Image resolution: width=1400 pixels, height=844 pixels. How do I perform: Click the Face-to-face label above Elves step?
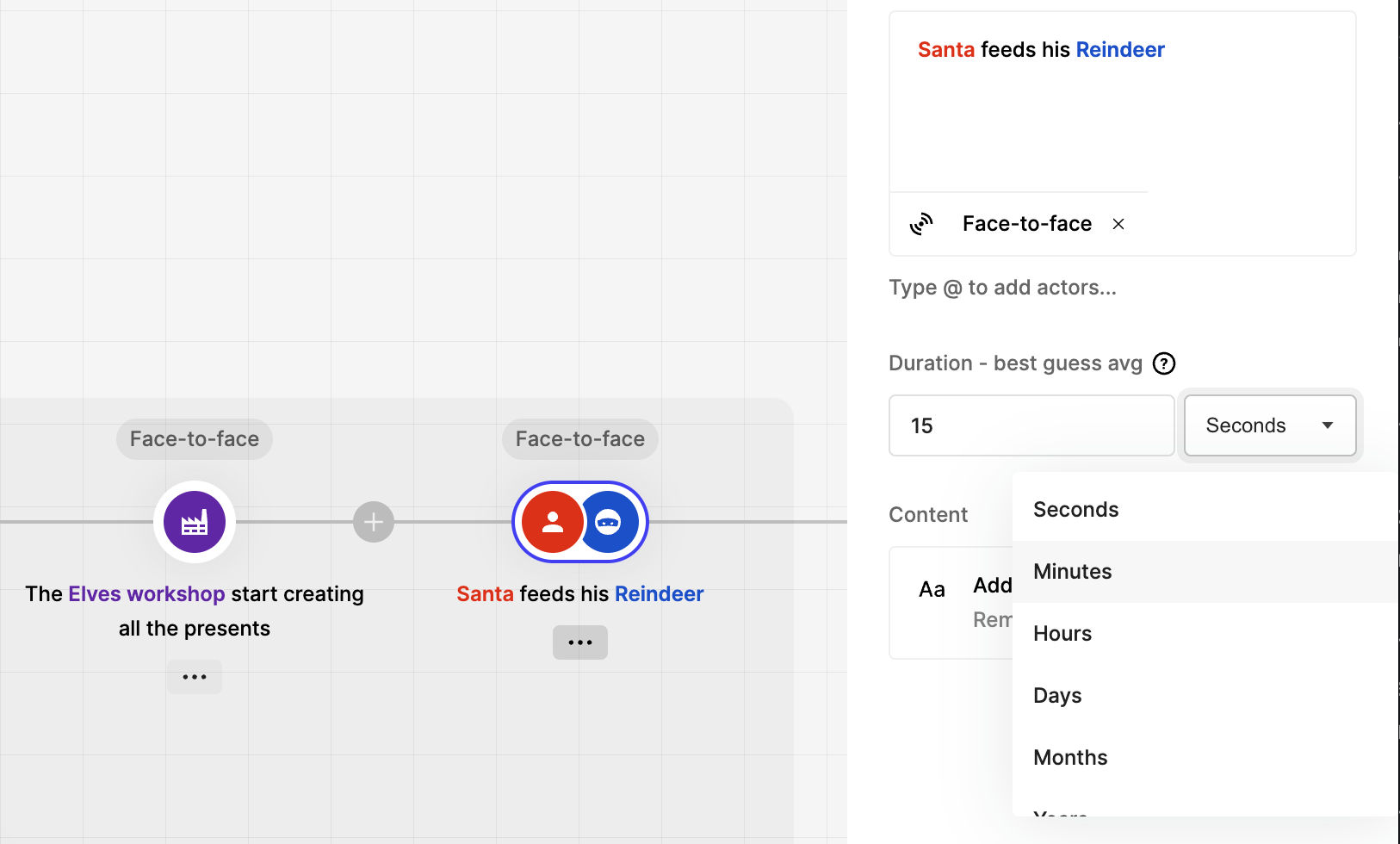point(195,439)
